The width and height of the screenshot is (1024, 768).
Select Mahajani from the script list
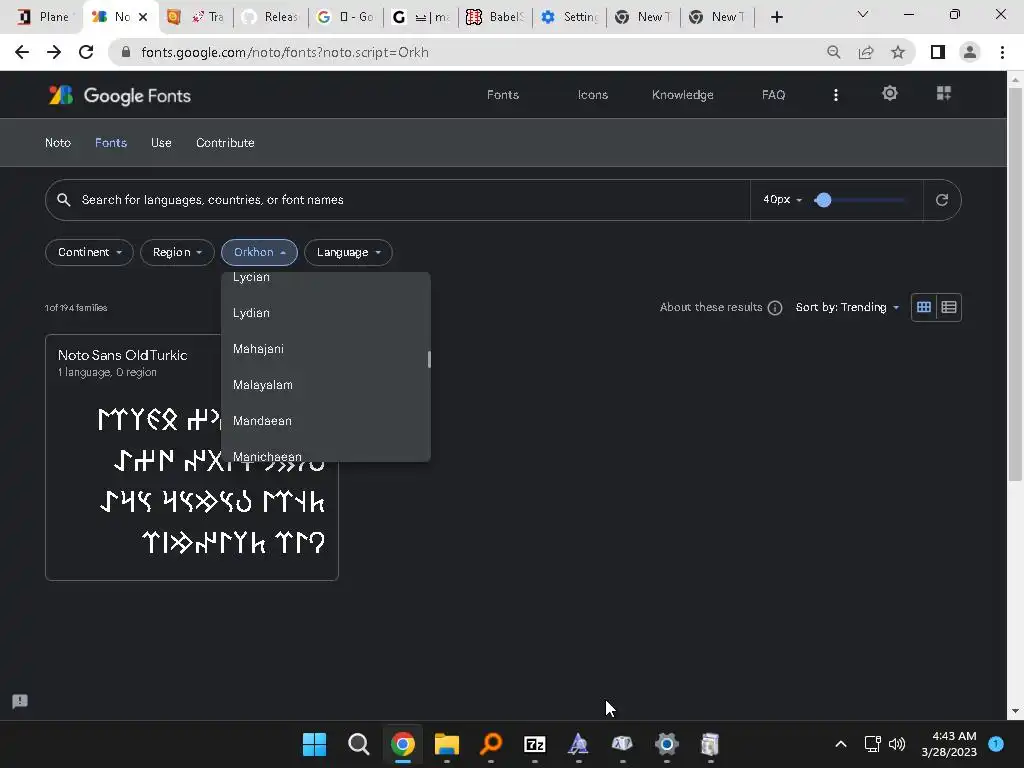pyautogui.click(x=325, y=349)
